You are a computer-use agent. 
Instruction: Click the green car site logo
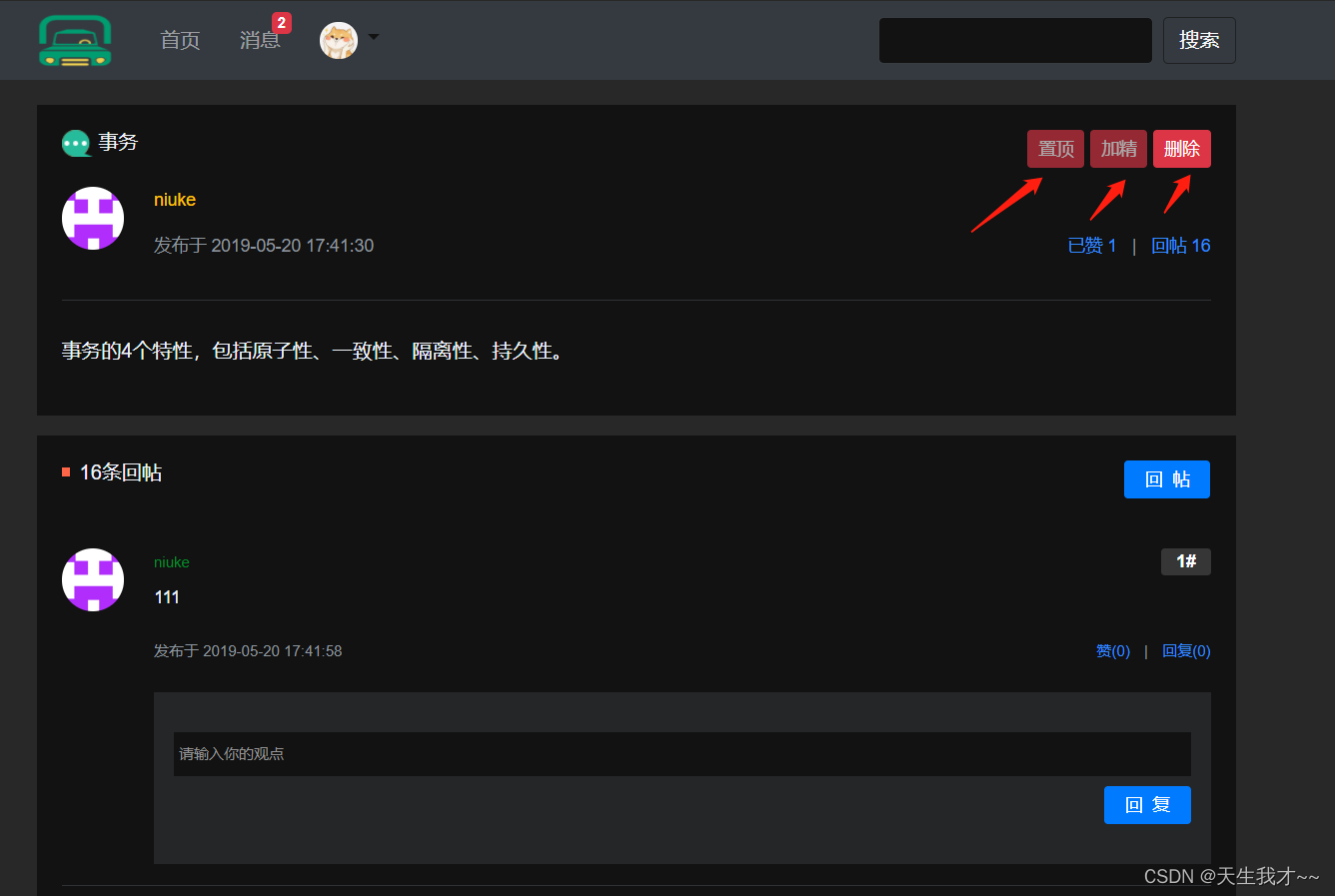75,41
